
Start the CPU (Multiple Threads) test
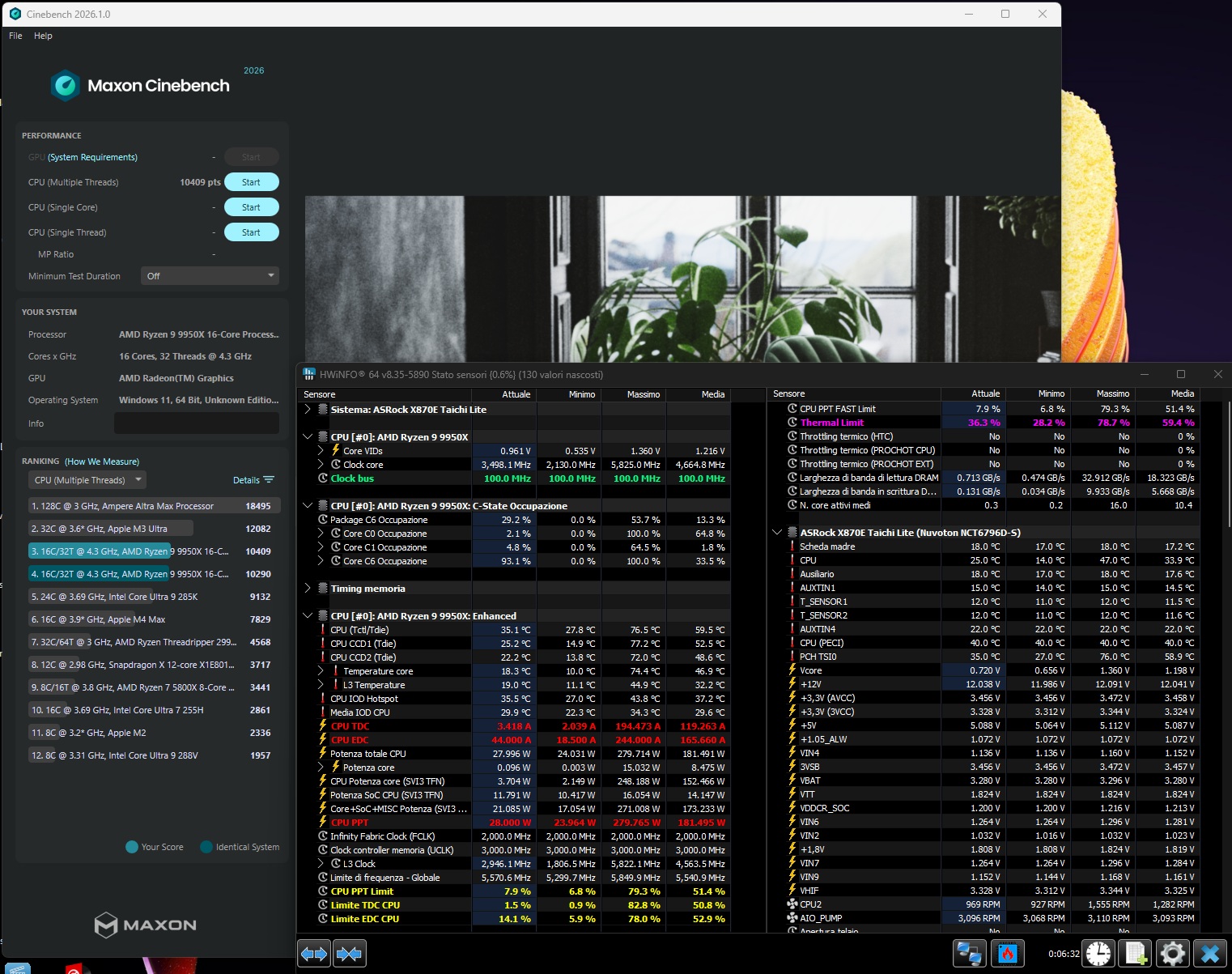(x=251, y=182)
